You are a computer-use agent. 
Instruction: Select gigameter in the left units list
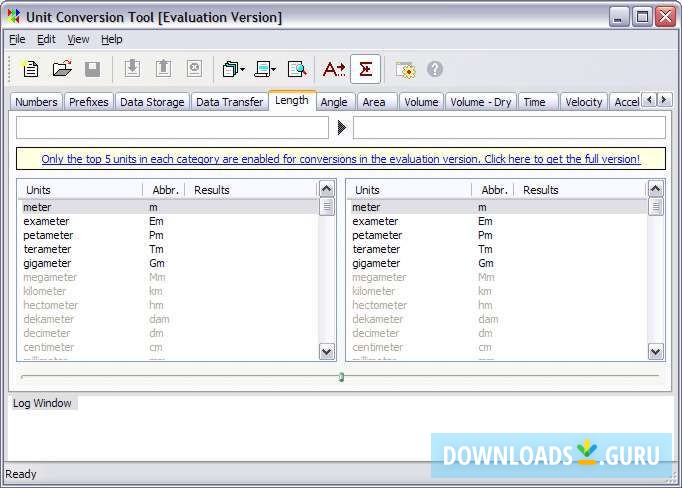(45, 263)
